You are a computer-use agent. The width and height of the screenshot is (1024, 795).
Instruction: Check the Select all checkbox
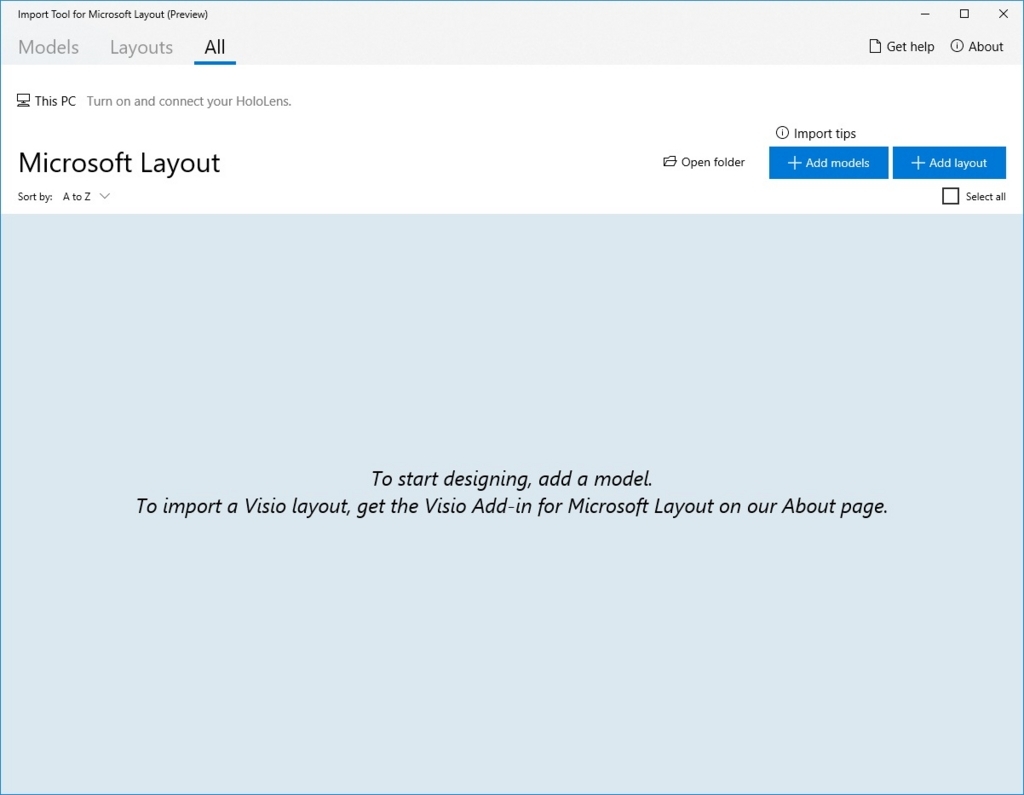pos(950,196)
